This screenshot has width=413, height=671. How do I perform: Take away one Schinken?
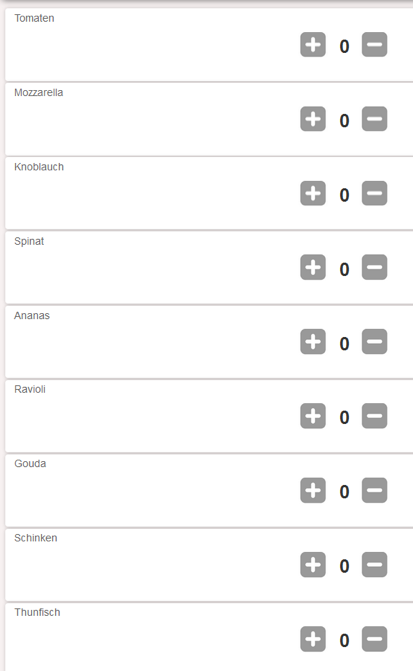click(x=374, y=565)
